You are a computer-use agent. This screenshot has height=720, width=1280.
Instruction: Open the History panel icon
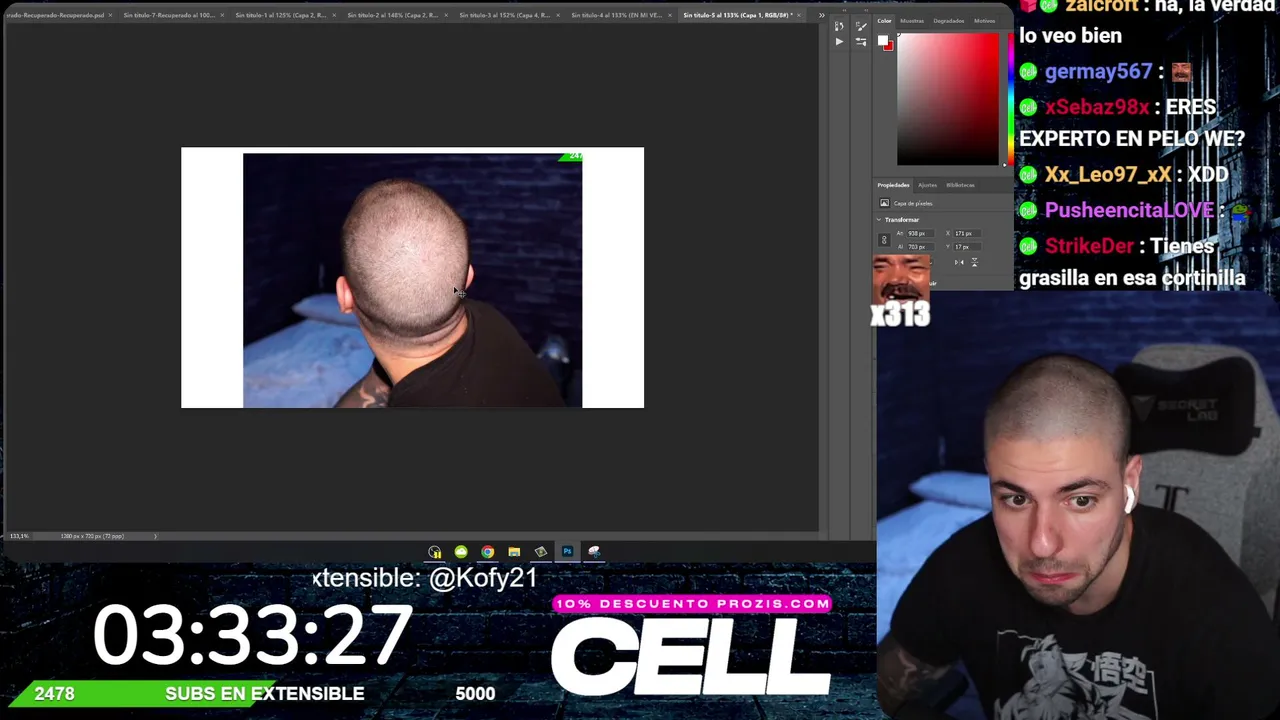(839, 26)
